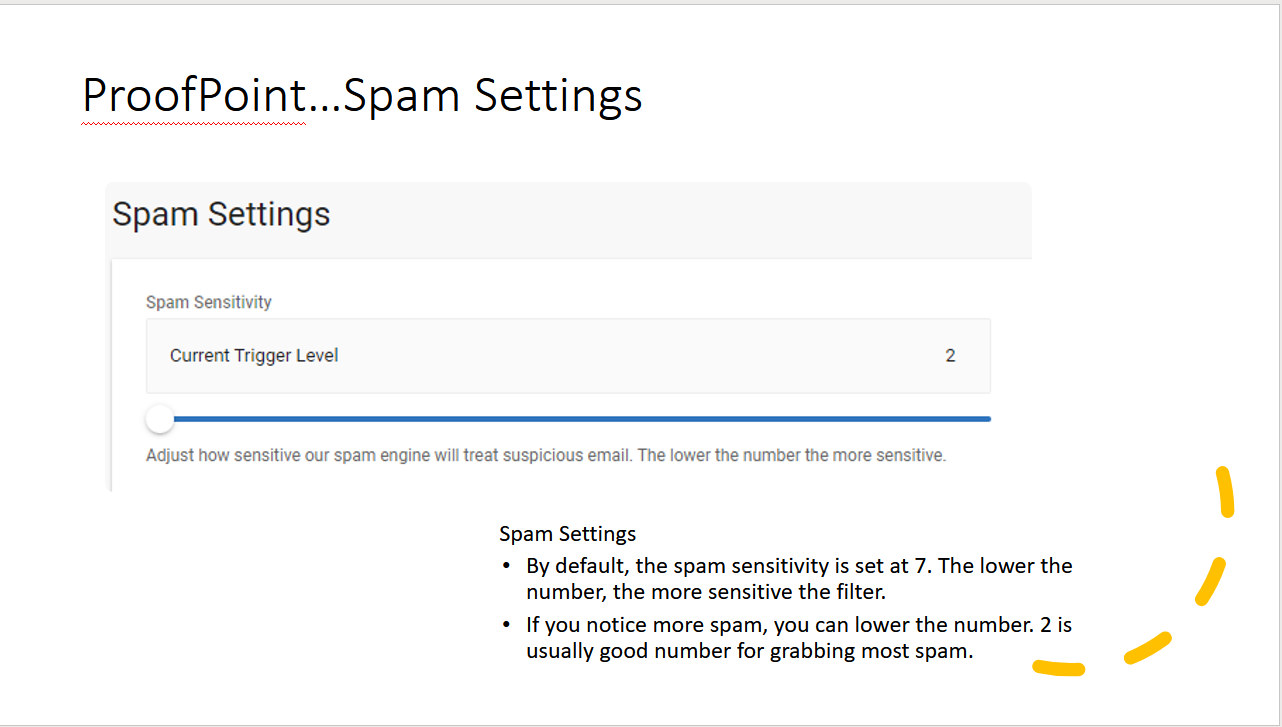Click the bottom-left dash of the yellow arc
The image size is (1282, 727).
point(1058,668)
